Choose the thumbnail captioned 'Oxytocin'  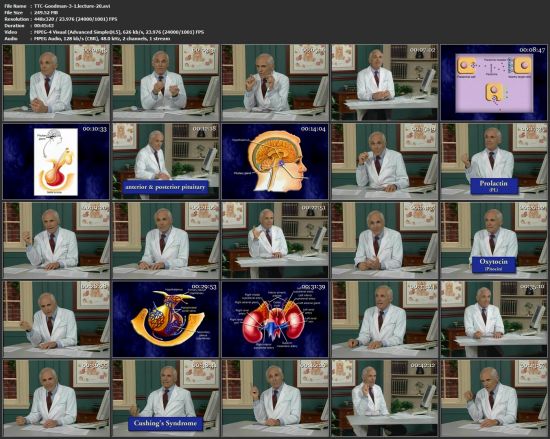[x=494, y=240]
